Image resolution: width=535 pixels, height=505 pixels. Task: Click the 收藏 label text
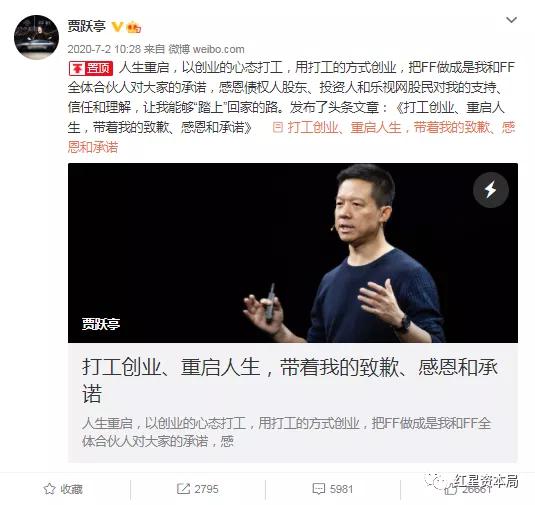[x=72, y=489]
